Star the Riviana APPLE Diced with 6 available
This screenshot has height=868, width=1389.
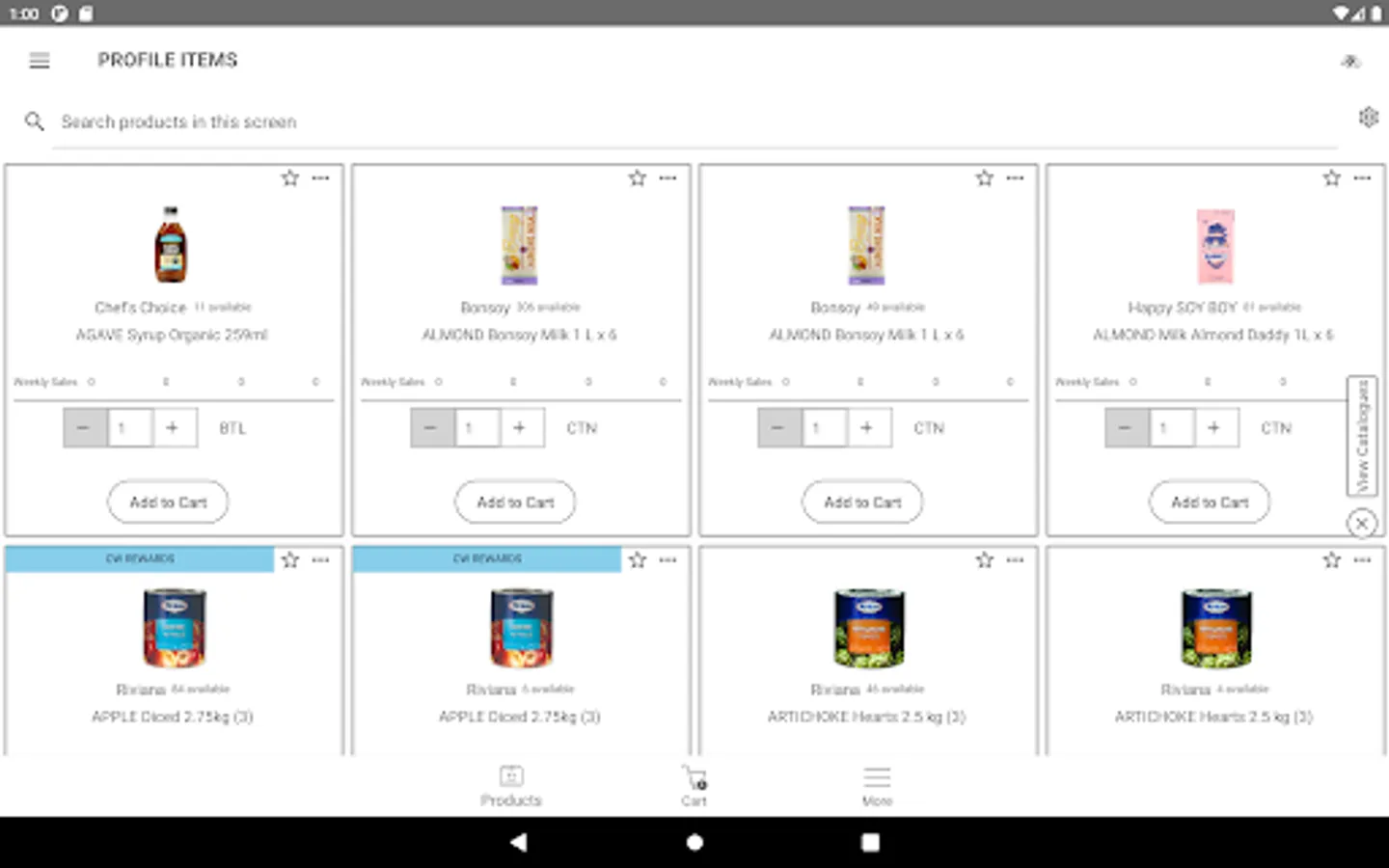click(638, 559)
